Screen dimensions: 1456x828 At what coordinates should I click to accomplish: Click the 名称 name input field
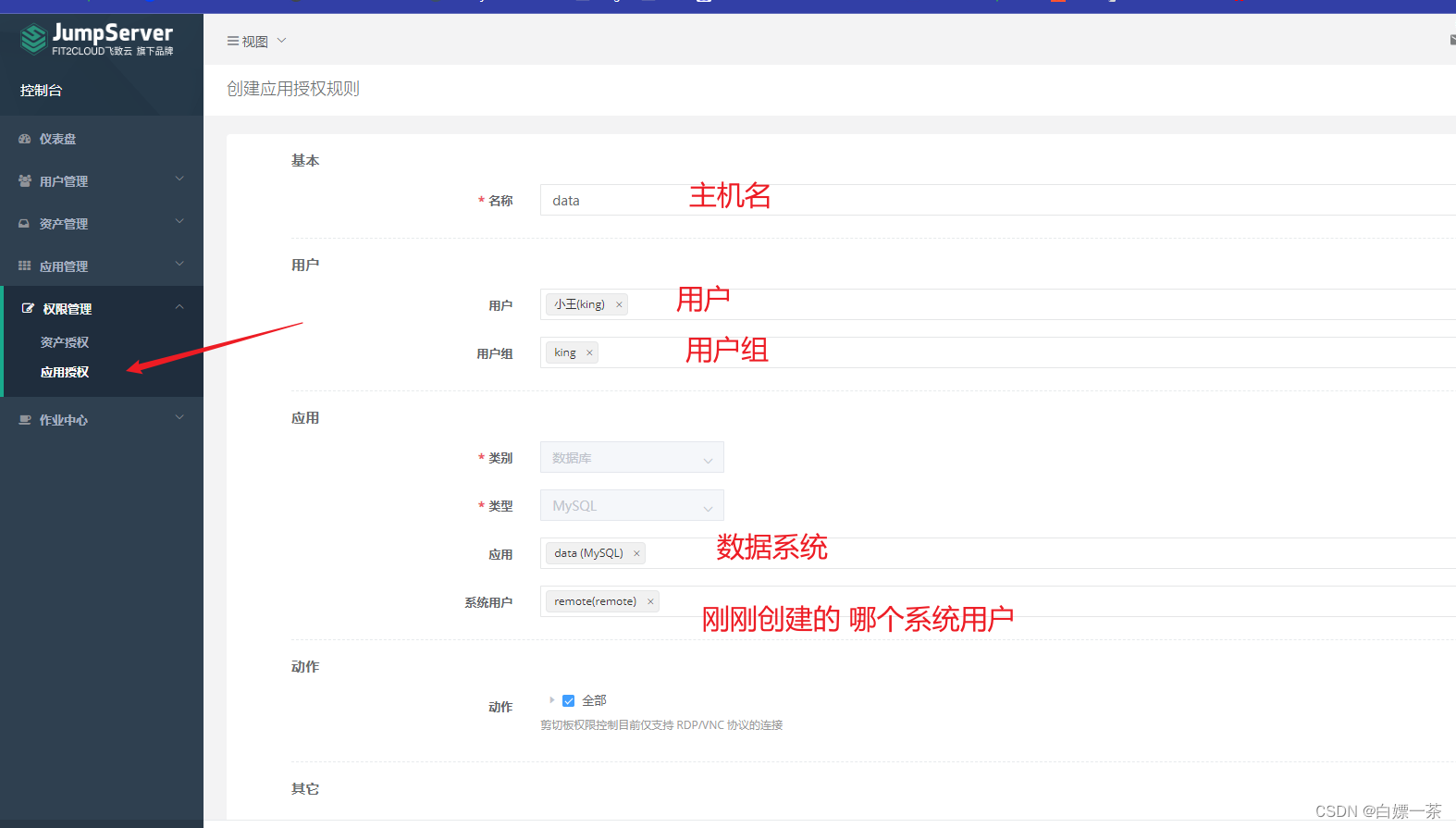point(998,200)
